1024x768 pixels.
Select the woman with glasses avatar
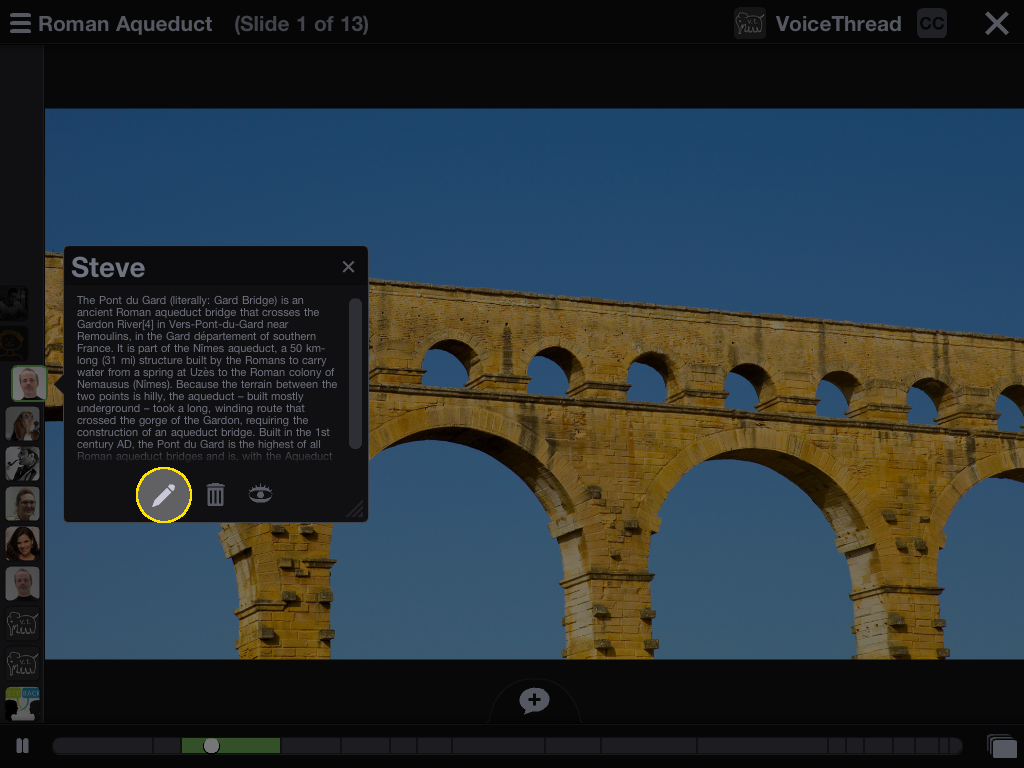22,504
